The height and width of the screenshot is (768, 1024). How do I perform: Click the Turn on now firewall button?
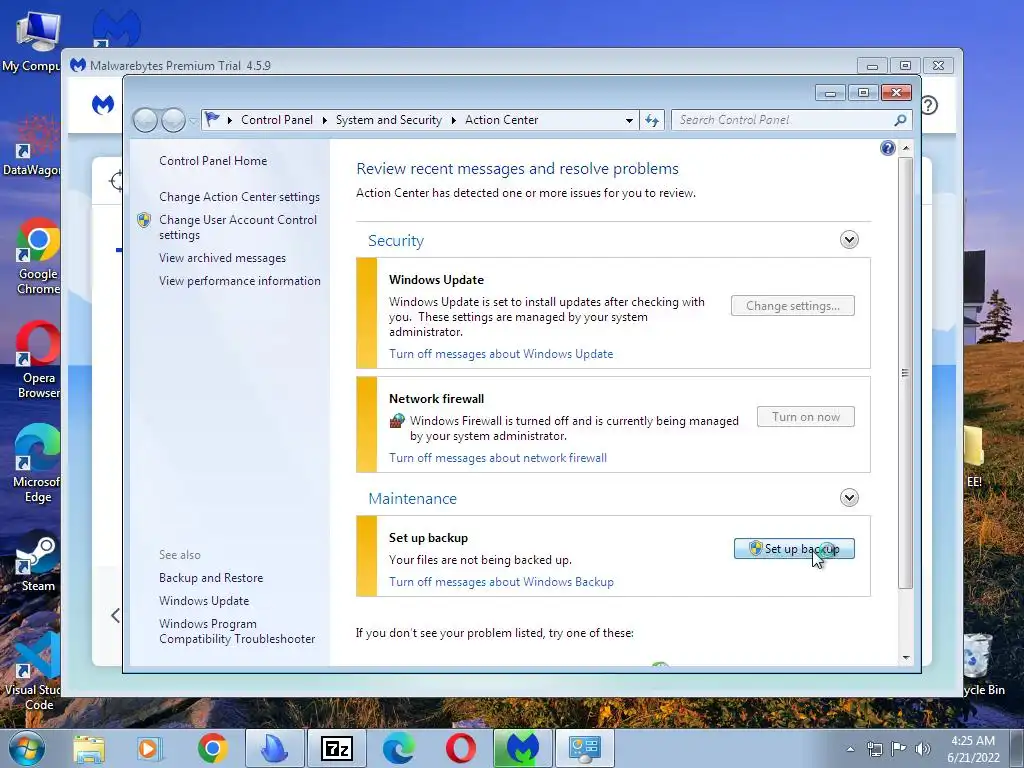(806, 417)
